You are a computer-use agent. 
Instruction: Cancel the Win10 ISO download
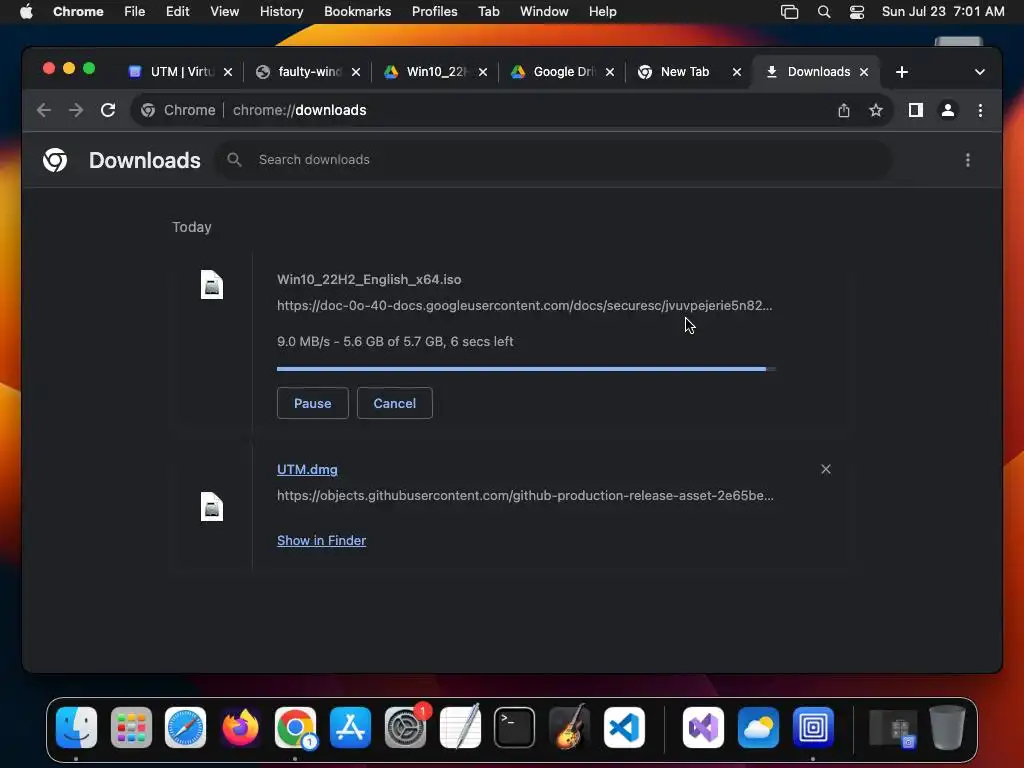(x=394, y=403)
